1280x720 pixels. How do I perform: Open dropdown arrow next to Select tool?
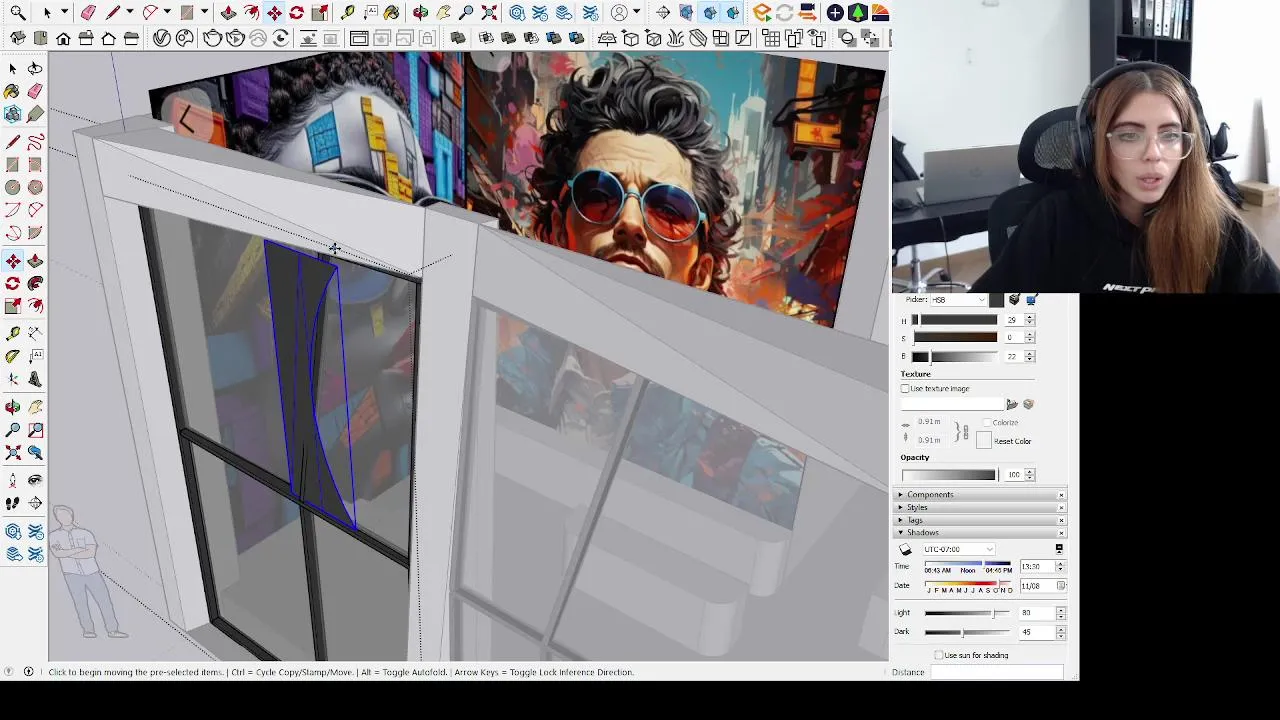coord(64,13)
